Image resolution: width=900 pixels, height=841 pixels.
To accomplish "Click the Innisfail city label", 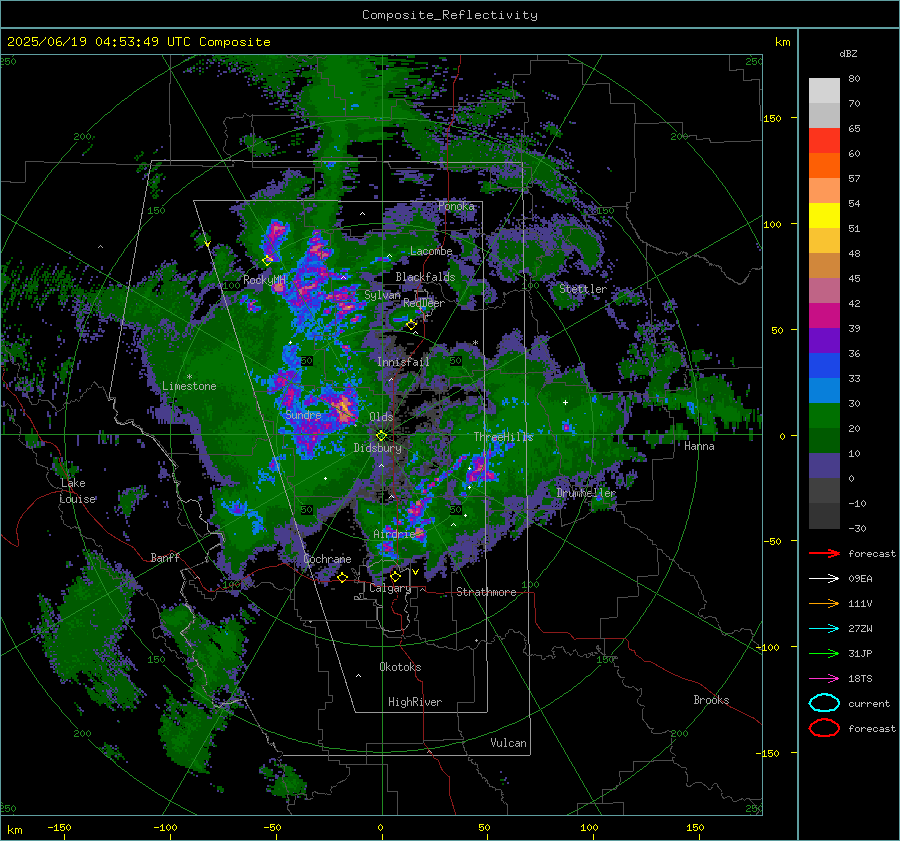I will pos(403,362).
